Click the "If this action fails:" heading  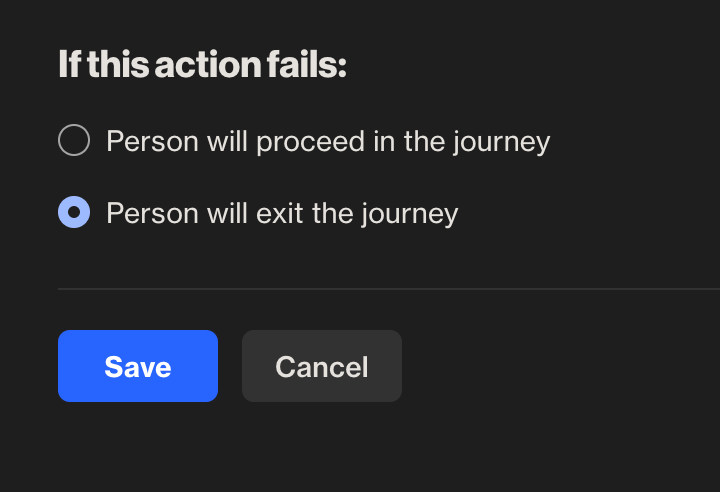pos(202,66)
